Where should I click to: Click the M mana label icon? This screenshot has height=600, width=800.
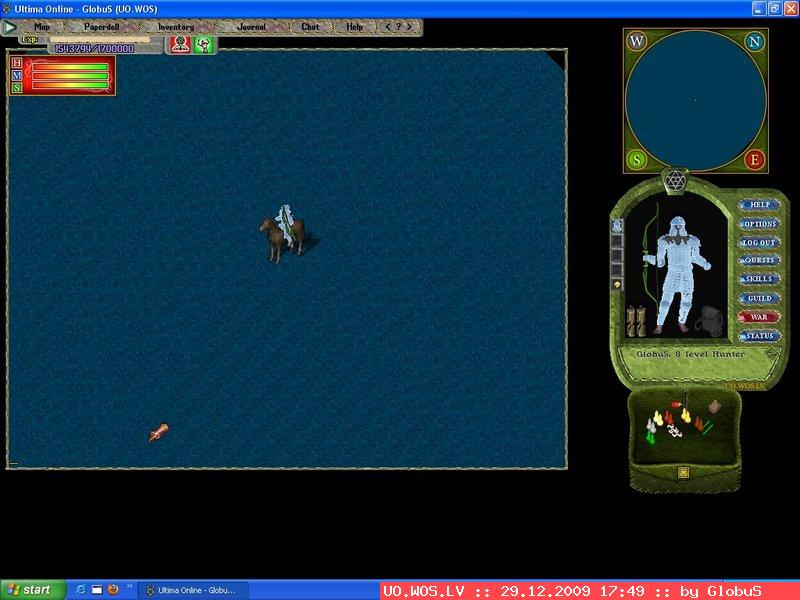click(17, 76)
